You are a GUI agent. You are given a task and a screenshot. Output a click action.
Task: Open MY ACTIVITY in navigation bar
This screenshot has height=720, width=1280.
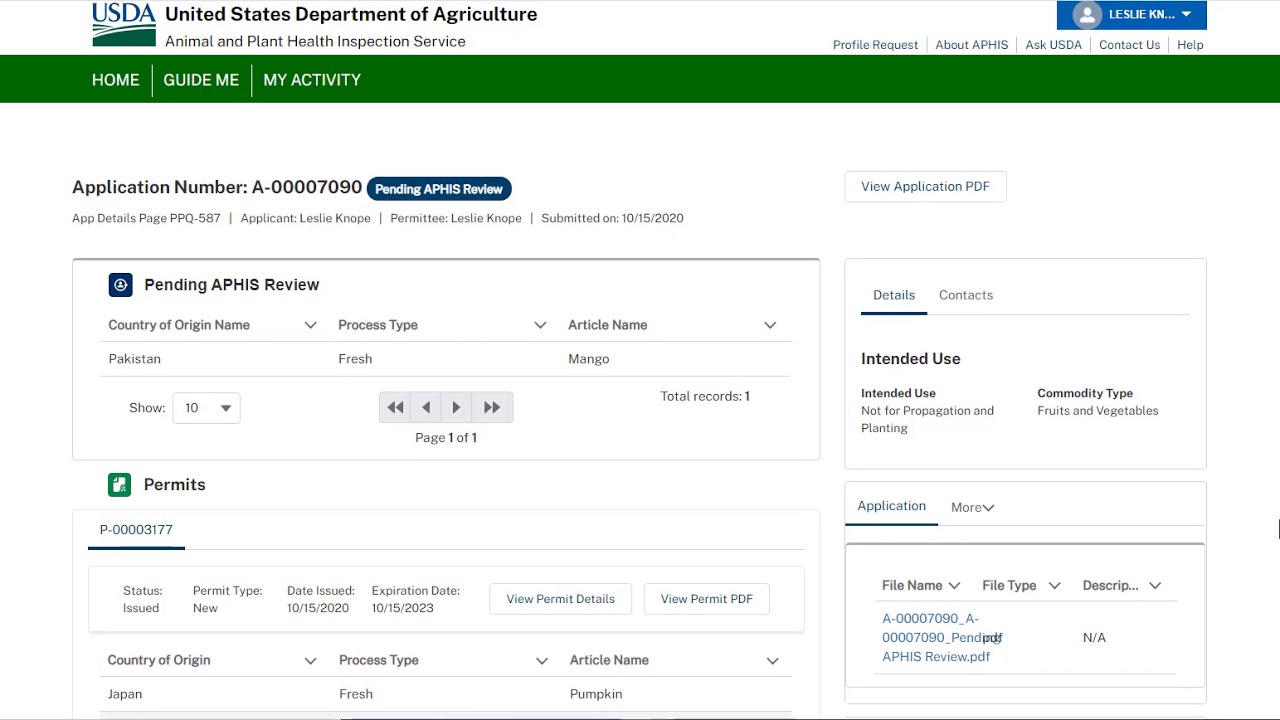click(312, 80)
